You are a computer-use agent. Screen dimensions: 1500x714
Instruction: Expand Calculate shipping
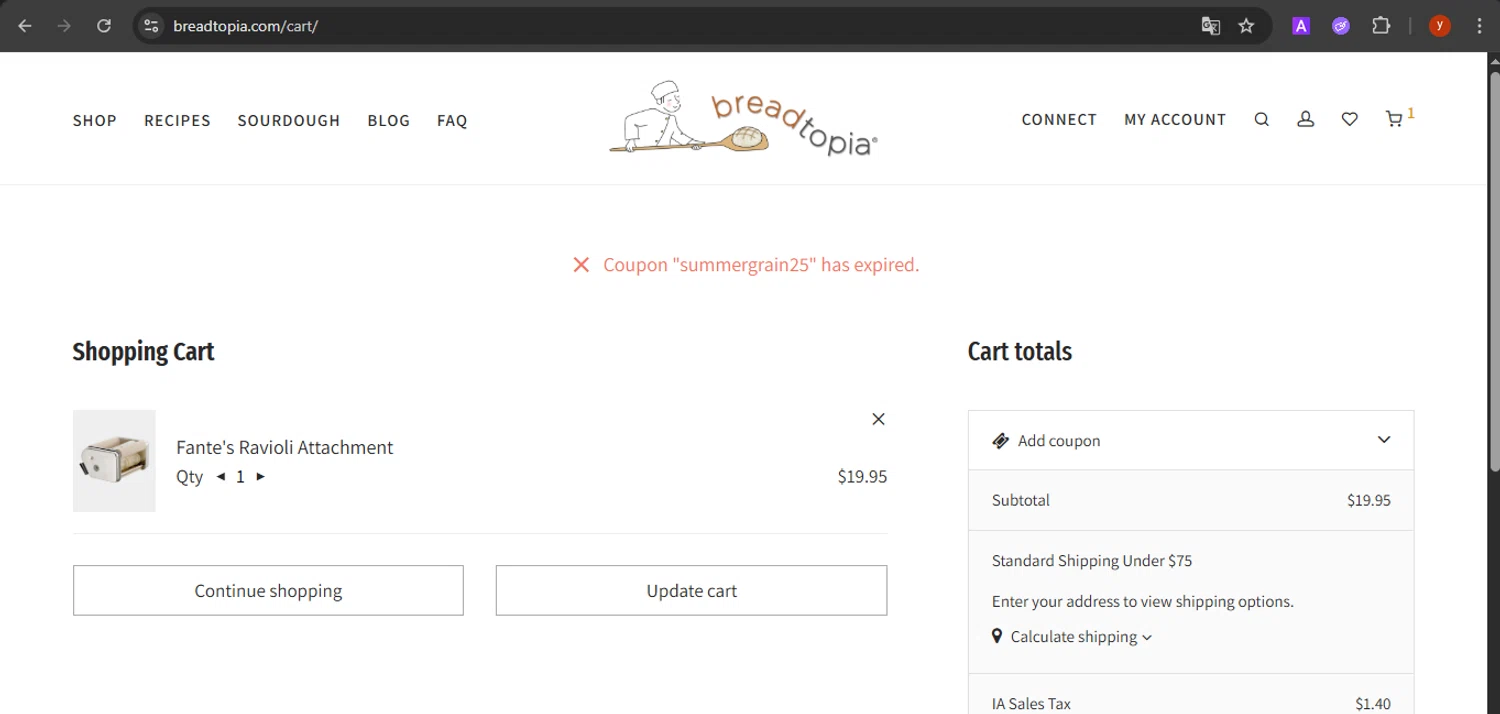pos(1080,637)
